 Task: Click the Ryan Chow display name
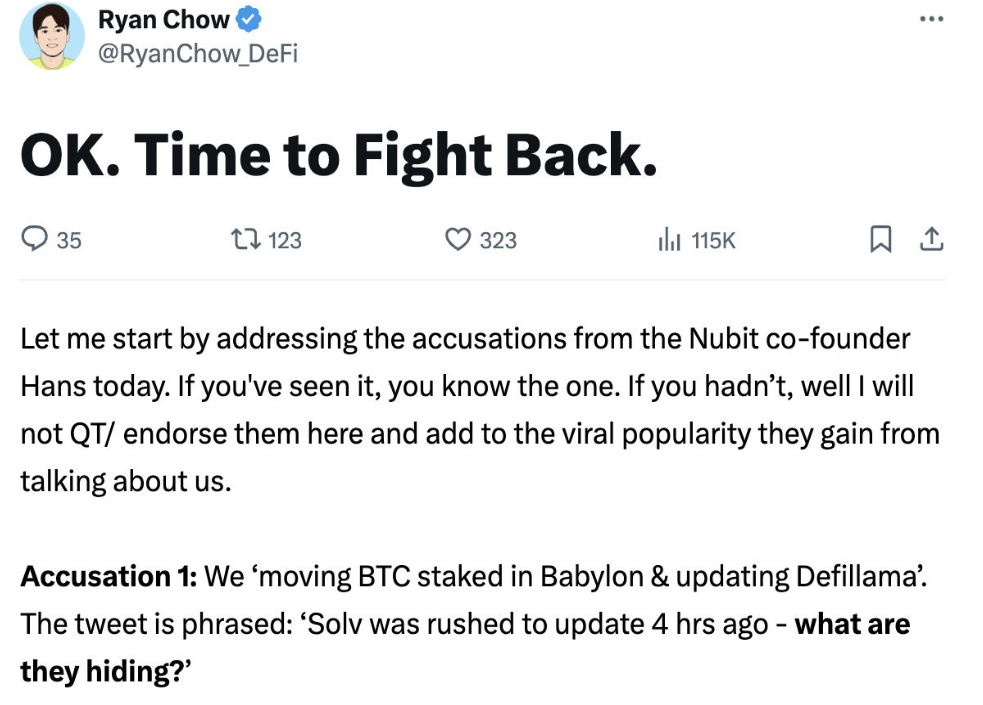point(164,19)
